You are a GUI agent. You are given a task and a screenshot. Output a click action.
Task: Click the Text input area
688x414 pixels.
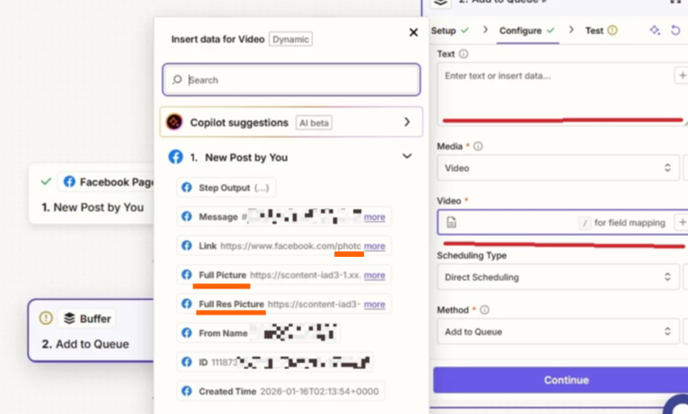tap(558, 90)
